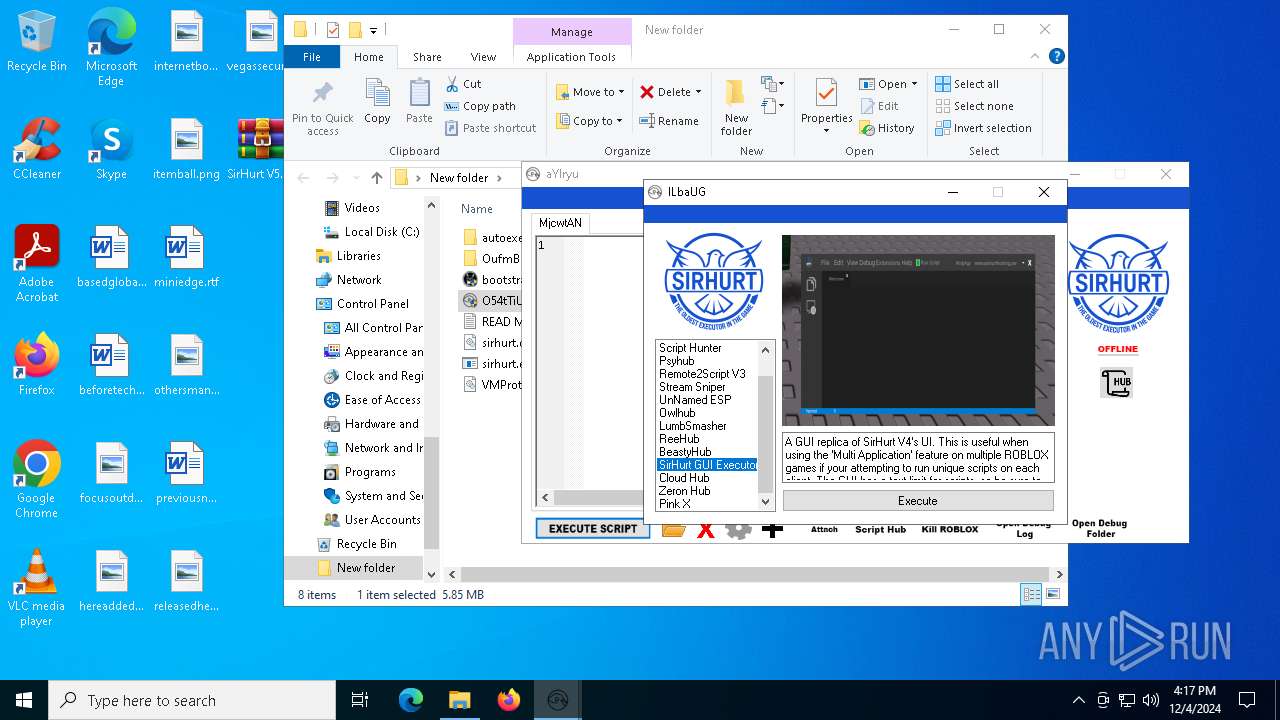Open Quick Access Toolbar customize dropdown
The image size is (1280, 720).
[374, 30]
